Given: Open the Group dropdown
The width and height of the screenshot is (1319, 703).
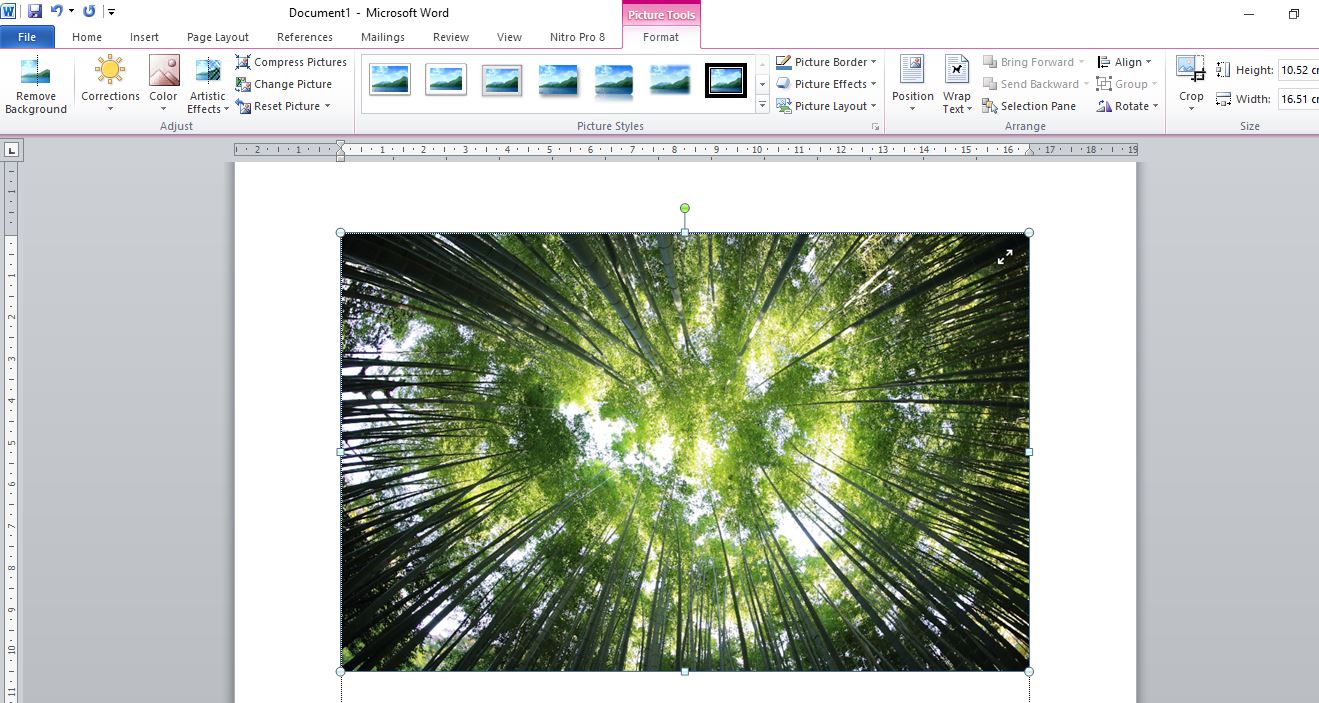Looking at the screenshot, I should point(1127,84).
